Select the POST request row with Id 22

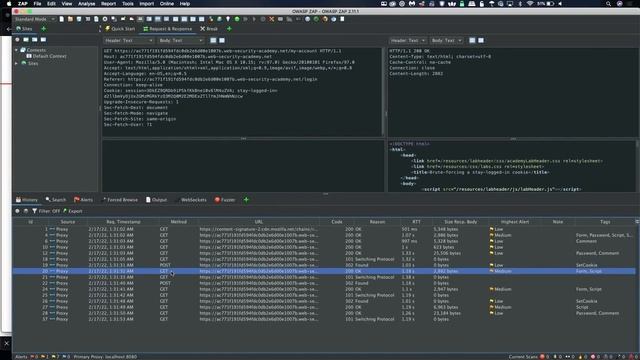click(x=324, y=283)
